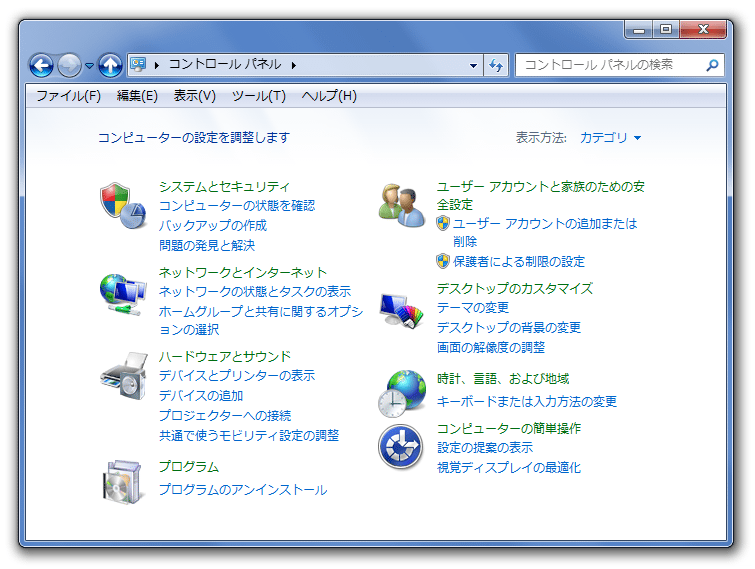Open the recent pages dropdown arrow
Screen dimensions: 755x569
tap(90, 65)
